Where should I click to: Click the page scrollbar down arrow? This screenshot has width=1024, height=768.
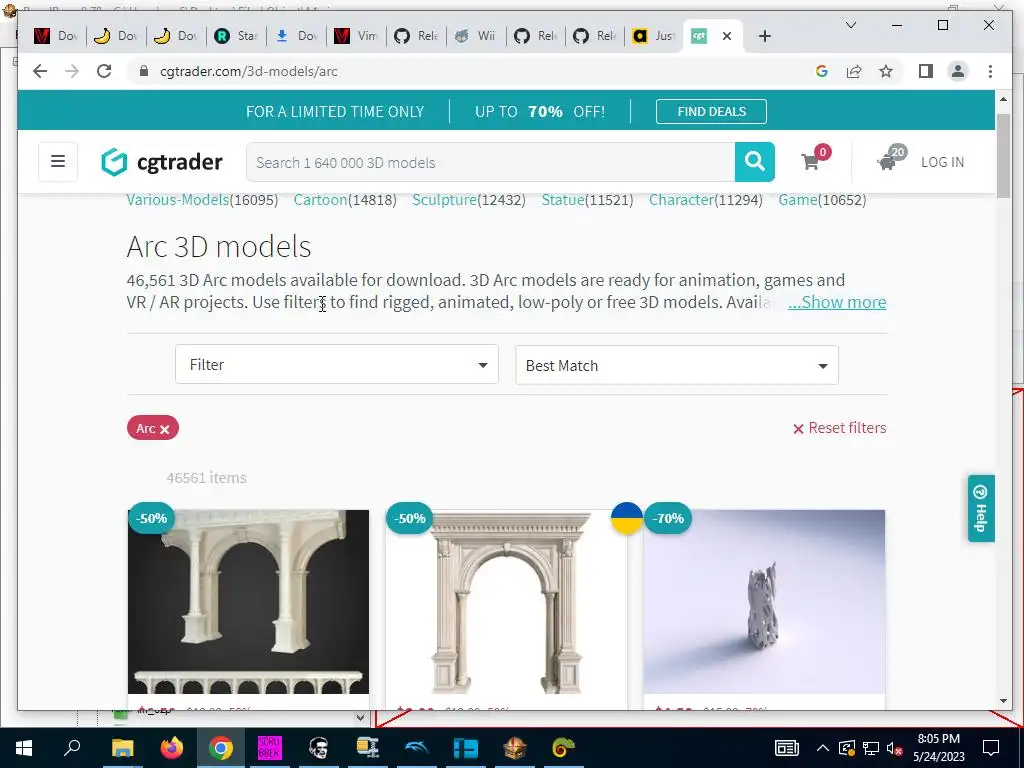point(1003,701)
